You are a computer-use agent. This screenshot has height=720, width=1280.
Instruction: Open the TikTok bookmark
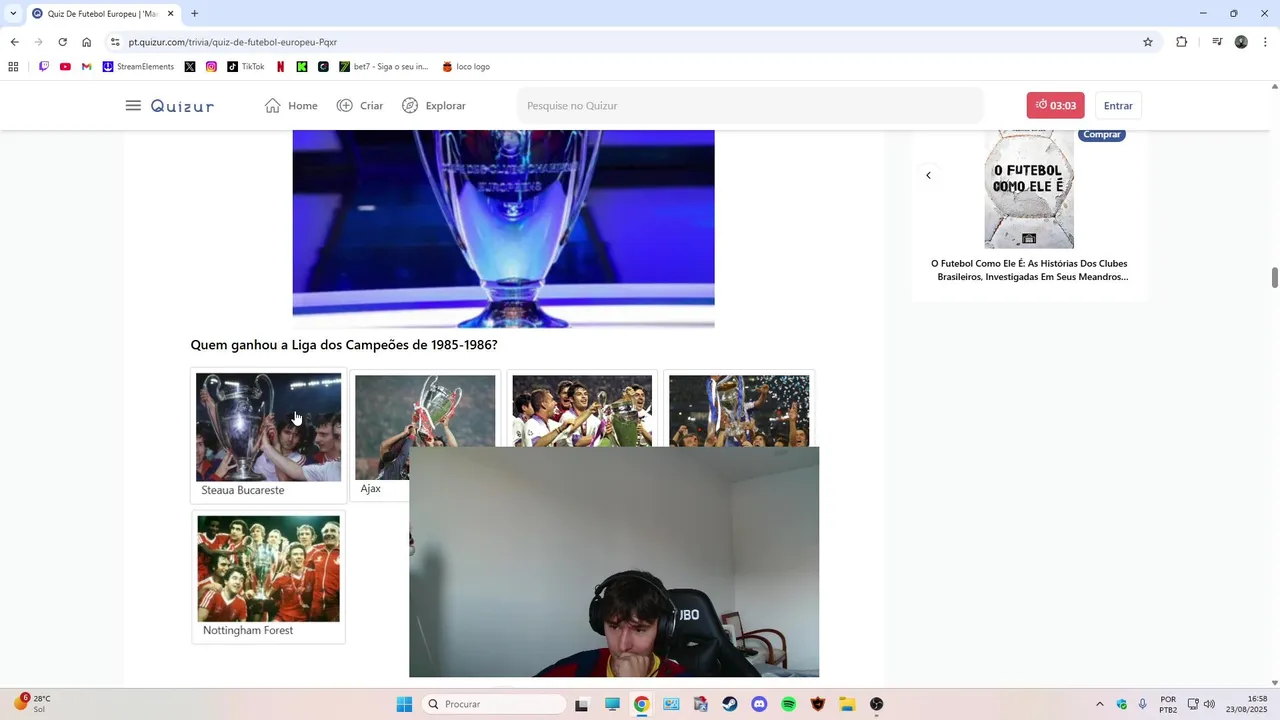246,67
